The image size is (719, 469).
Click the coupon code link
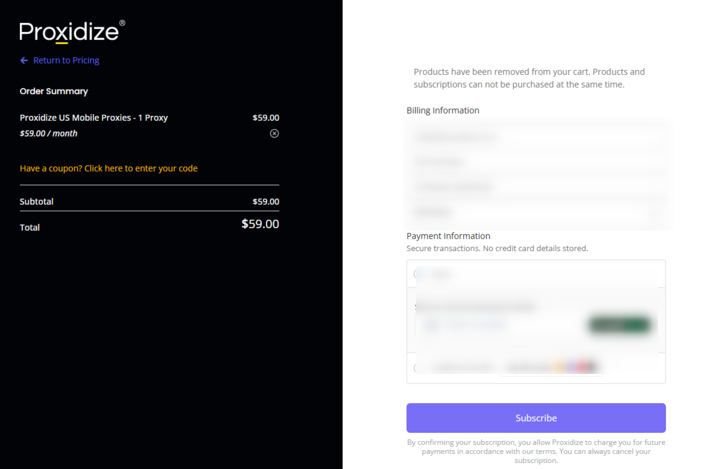tap(109, 168)
